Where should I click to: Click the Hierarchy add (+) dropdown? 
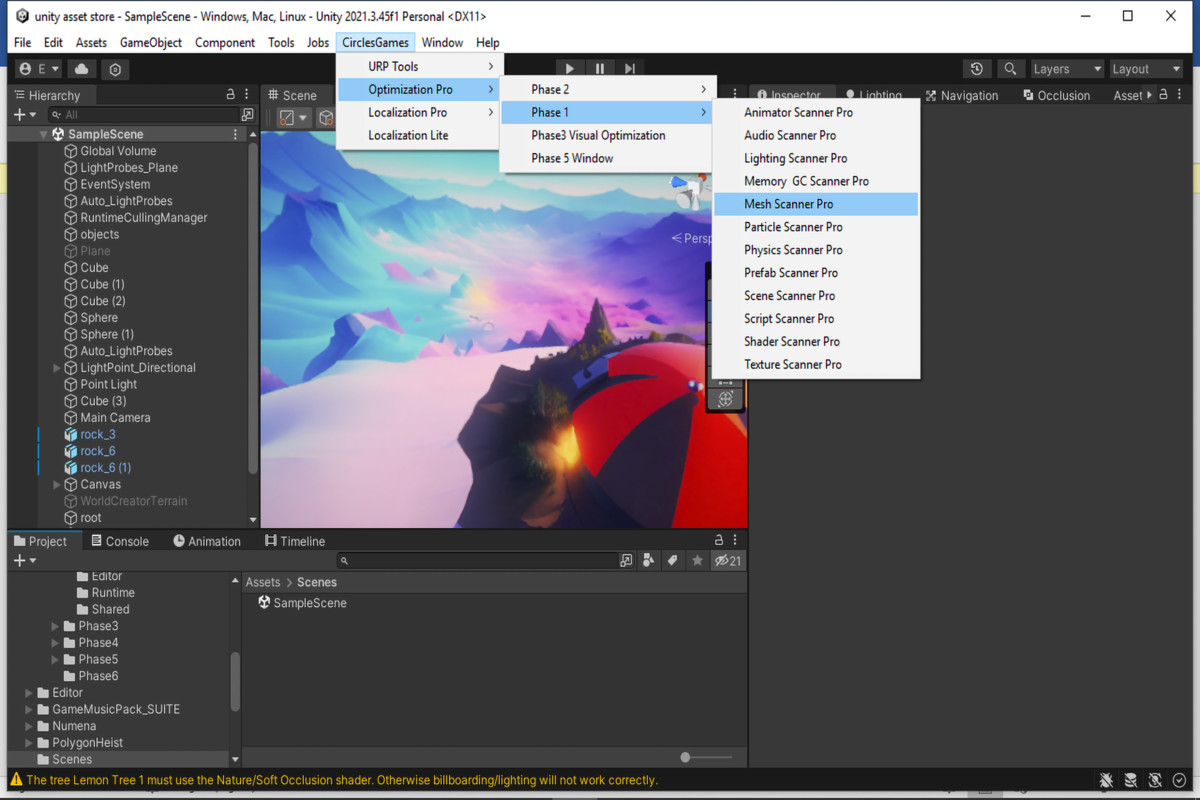click(x=25, y=115)
